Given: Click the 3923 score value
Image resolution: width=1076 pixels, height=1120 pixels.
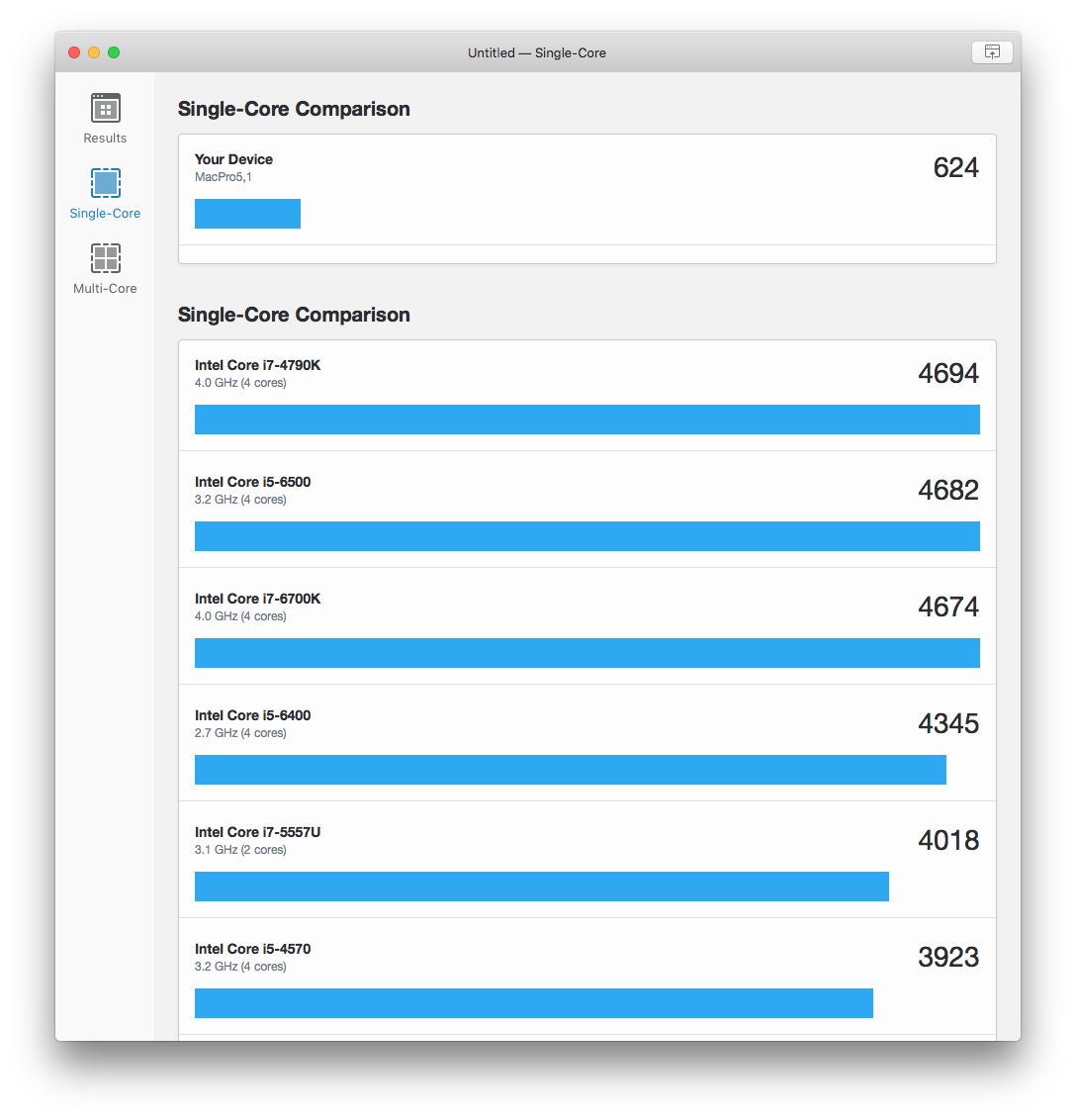Looking at the screenshot, I should click(948, 957).
